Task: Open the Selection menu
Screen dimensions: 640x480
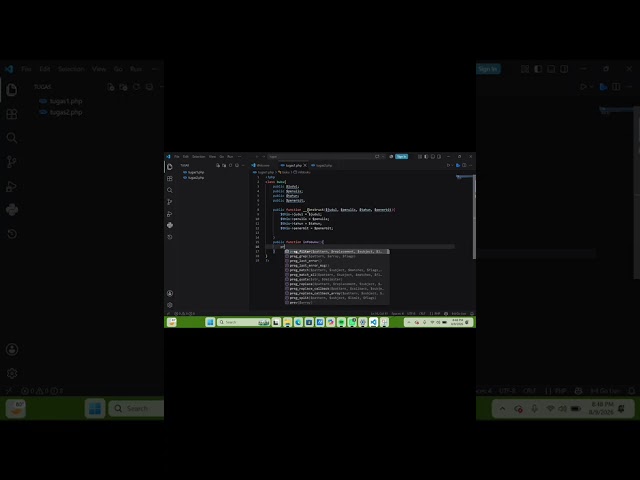Action: (199, 157)
